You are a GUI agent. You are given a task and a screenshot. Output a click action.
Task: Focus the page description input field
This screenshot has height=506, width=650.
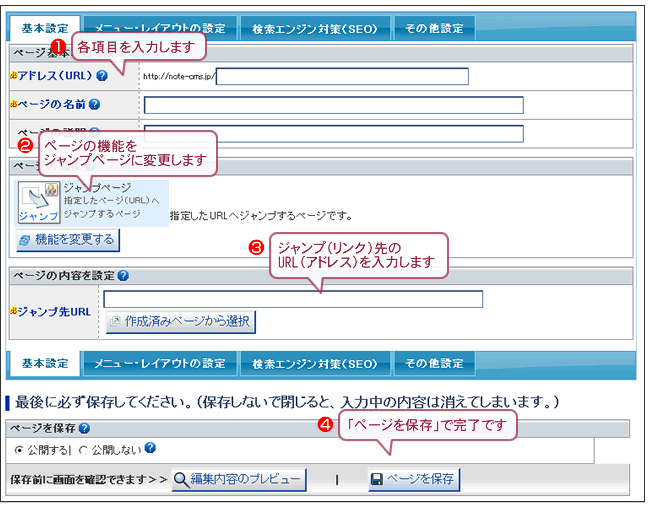click(334, 133)
